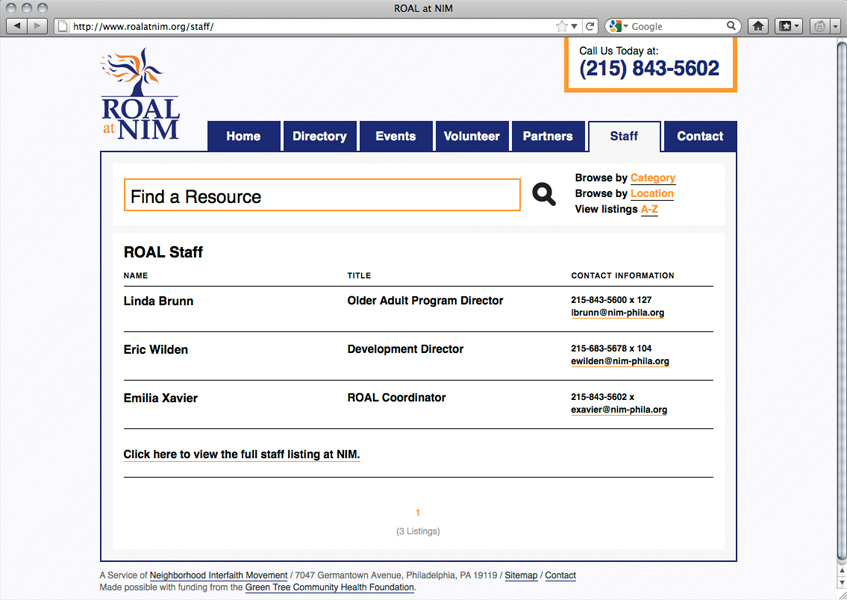Click the TITLE column header

(359, 275)
